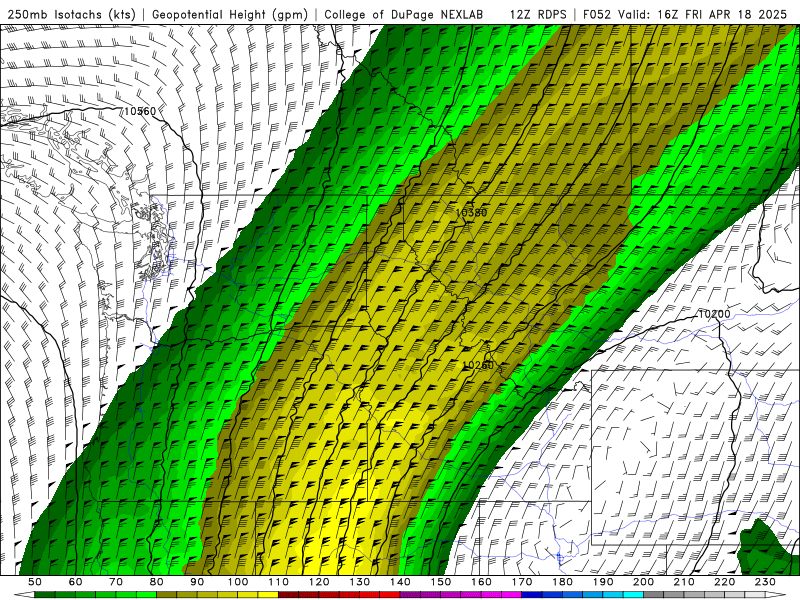Click the 10200 height contour label
This screenshot has width=800, height=600.
[714, 314]
